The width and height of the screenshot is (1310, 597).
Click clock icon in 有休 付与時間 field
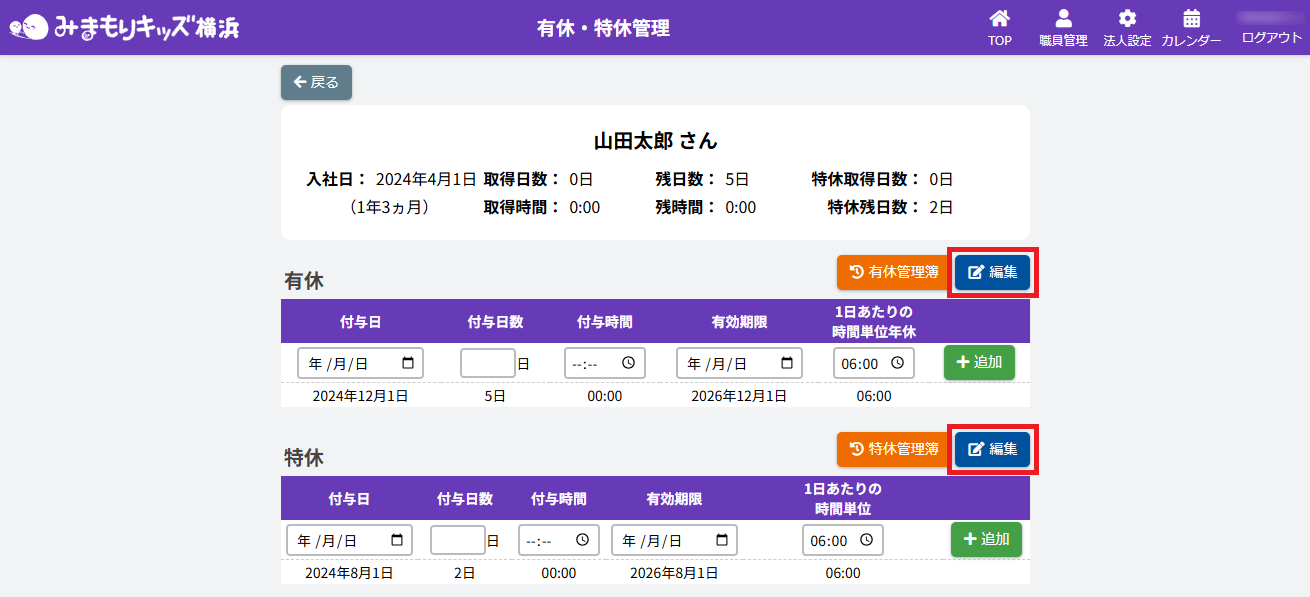click(628, 363)
